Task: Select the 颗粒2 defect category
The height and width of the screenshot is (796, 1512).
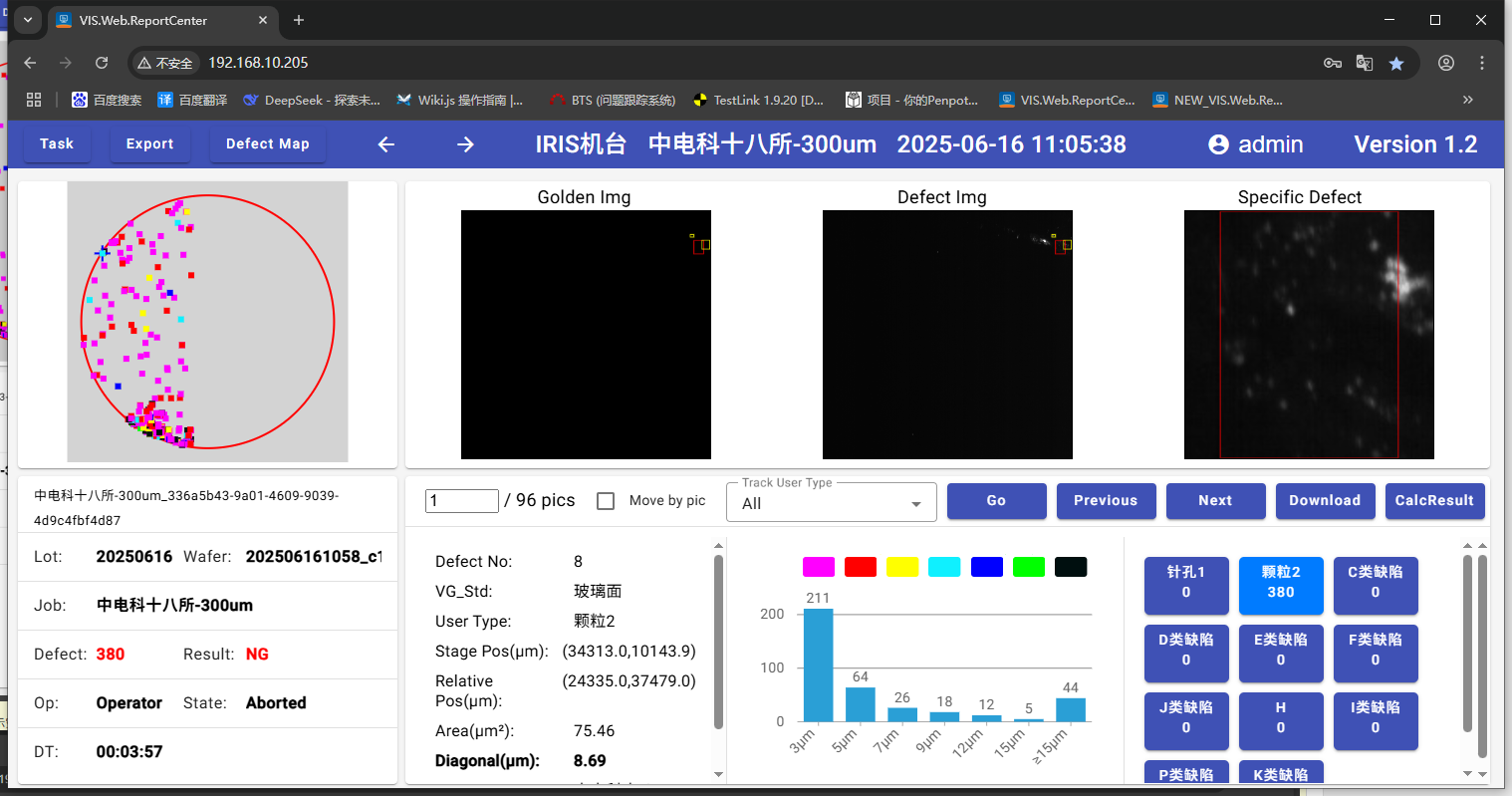Action: click(1281, 586)
